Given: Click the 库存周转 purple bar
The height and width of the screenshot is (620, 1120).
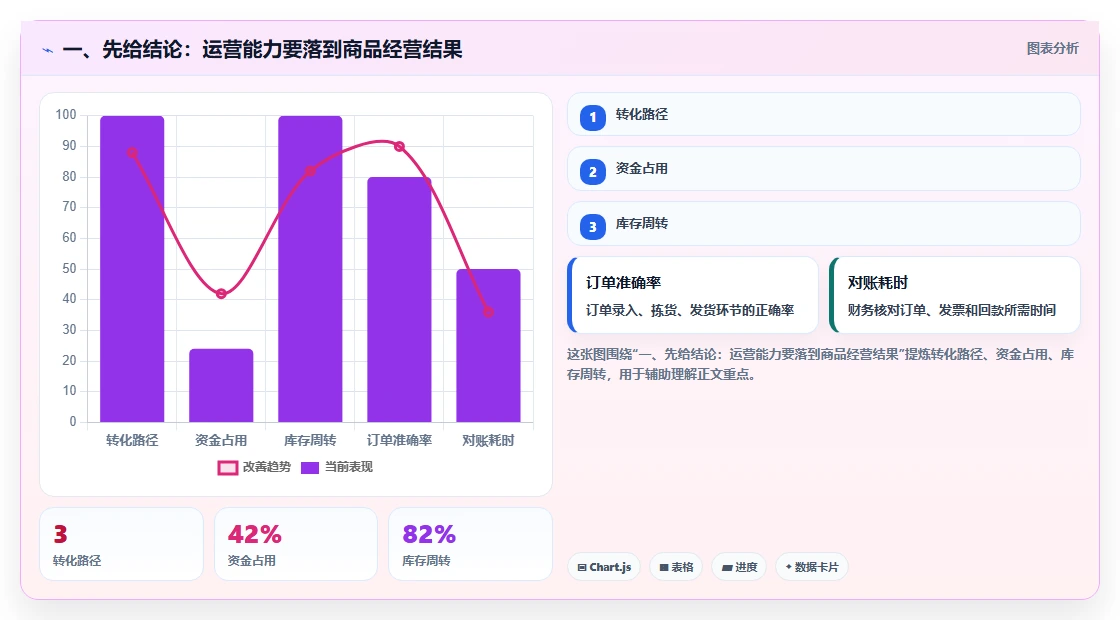Looking at the screenshot, I should pyautogui.click(x=310, y=269).
